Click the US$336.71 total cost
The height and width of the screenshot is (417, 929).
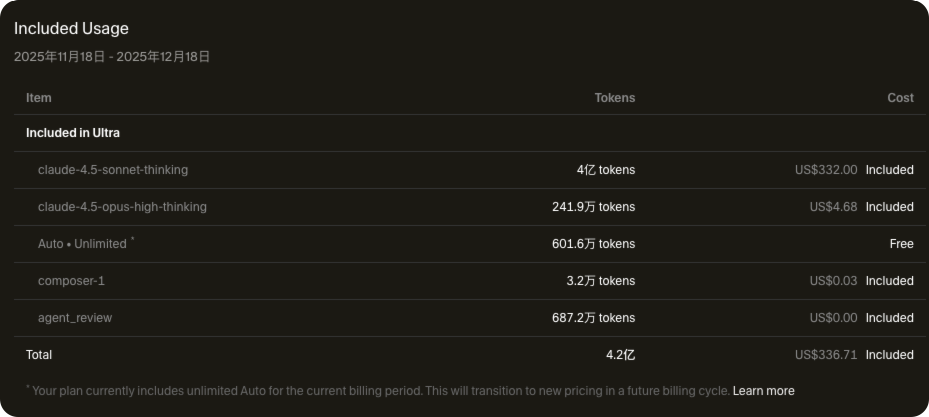825,355
